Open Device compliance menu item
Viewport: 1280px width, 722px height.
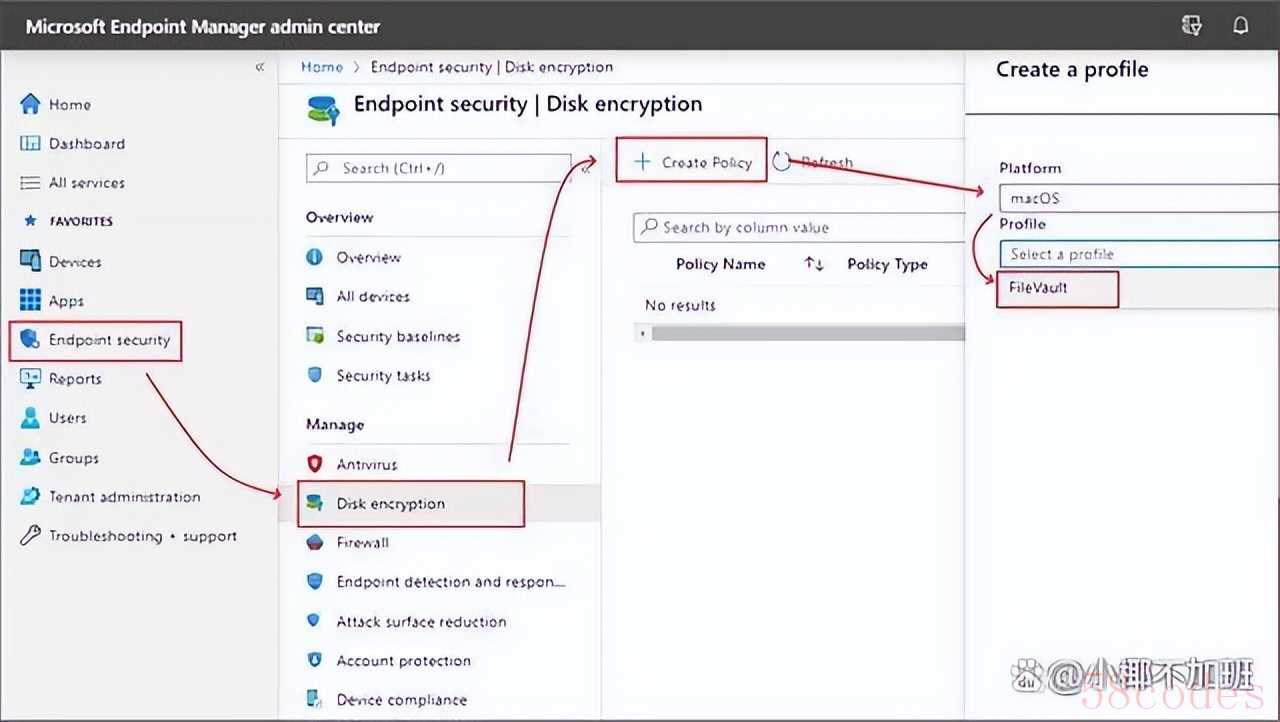pyautogui.click(x=401, y=699)
